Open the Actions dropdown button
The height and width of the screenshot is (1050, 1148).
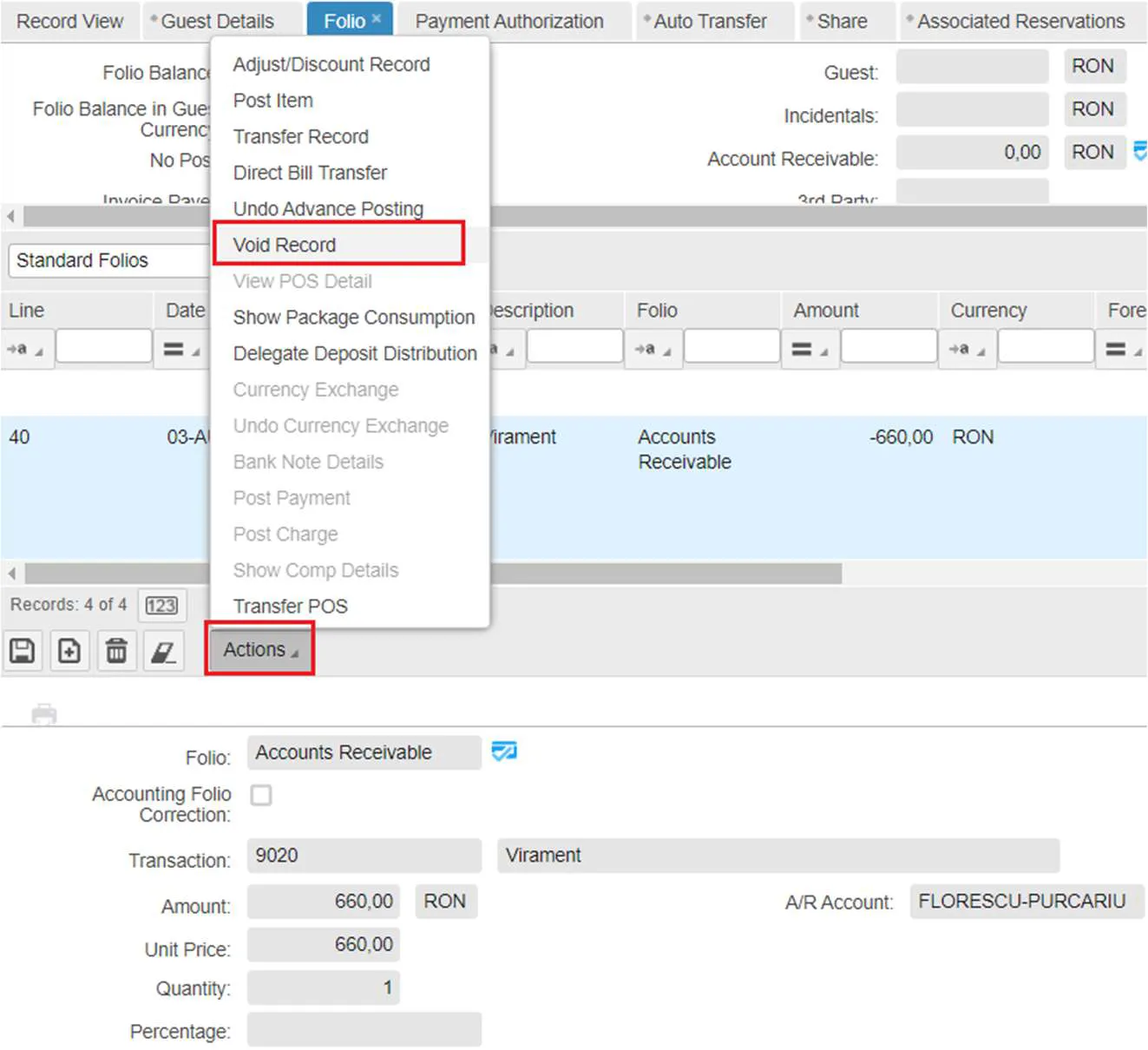coord(259,649)
